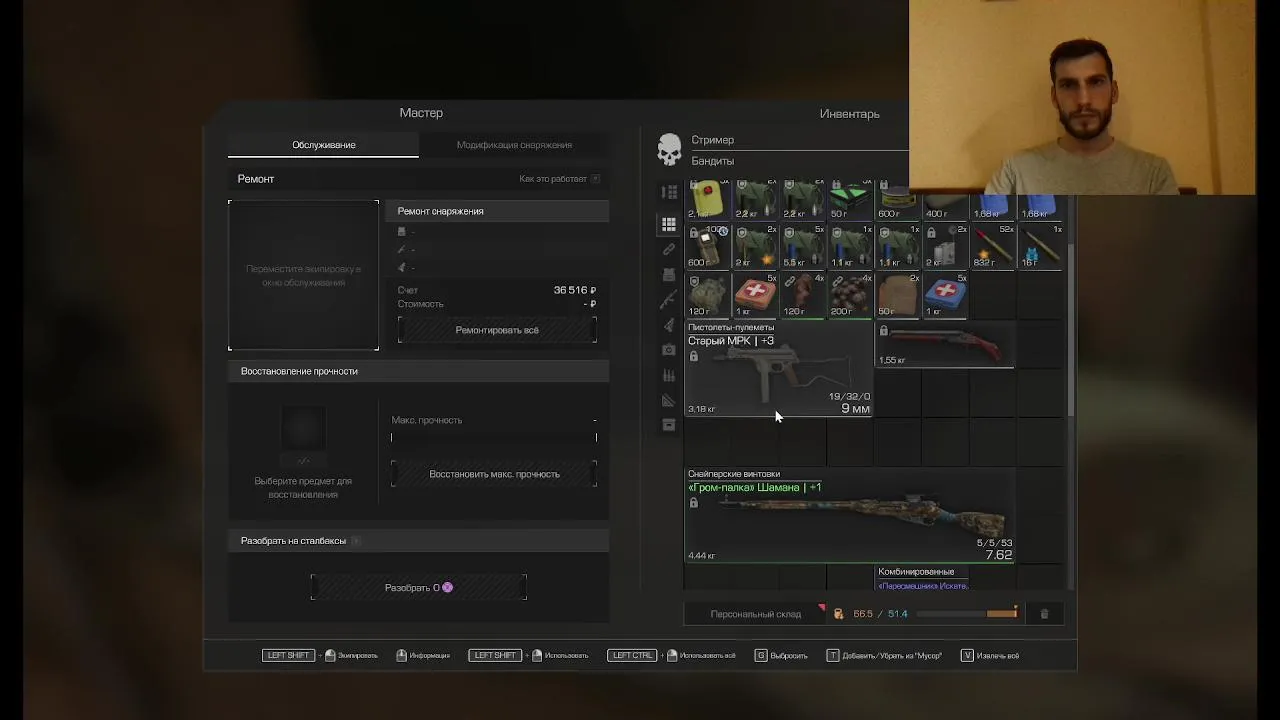Select the yellow device item in top row
Screen dimensions: 1280x720
[708, 200]
